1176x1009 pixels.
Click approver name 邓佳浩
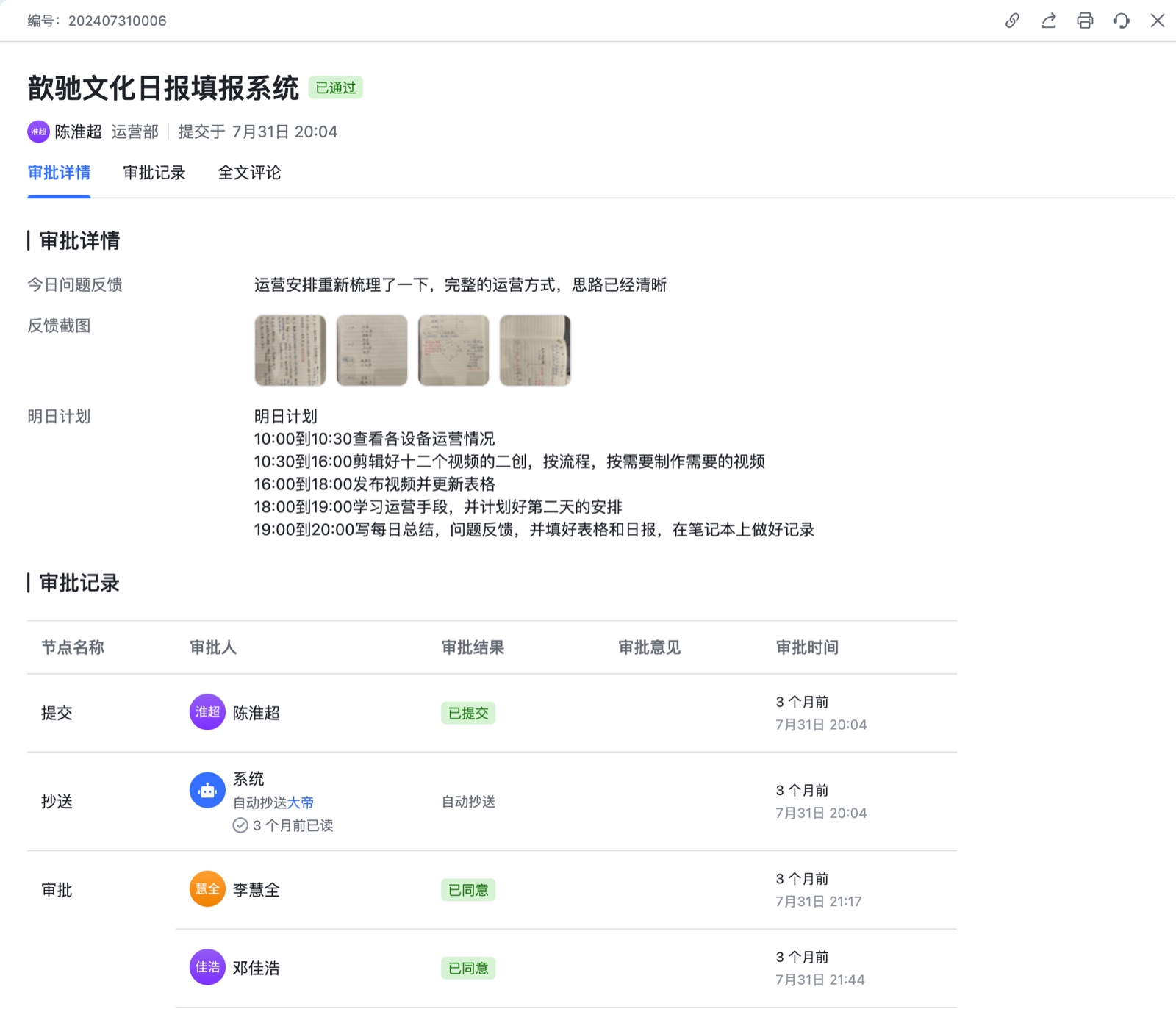pos(257,969)
